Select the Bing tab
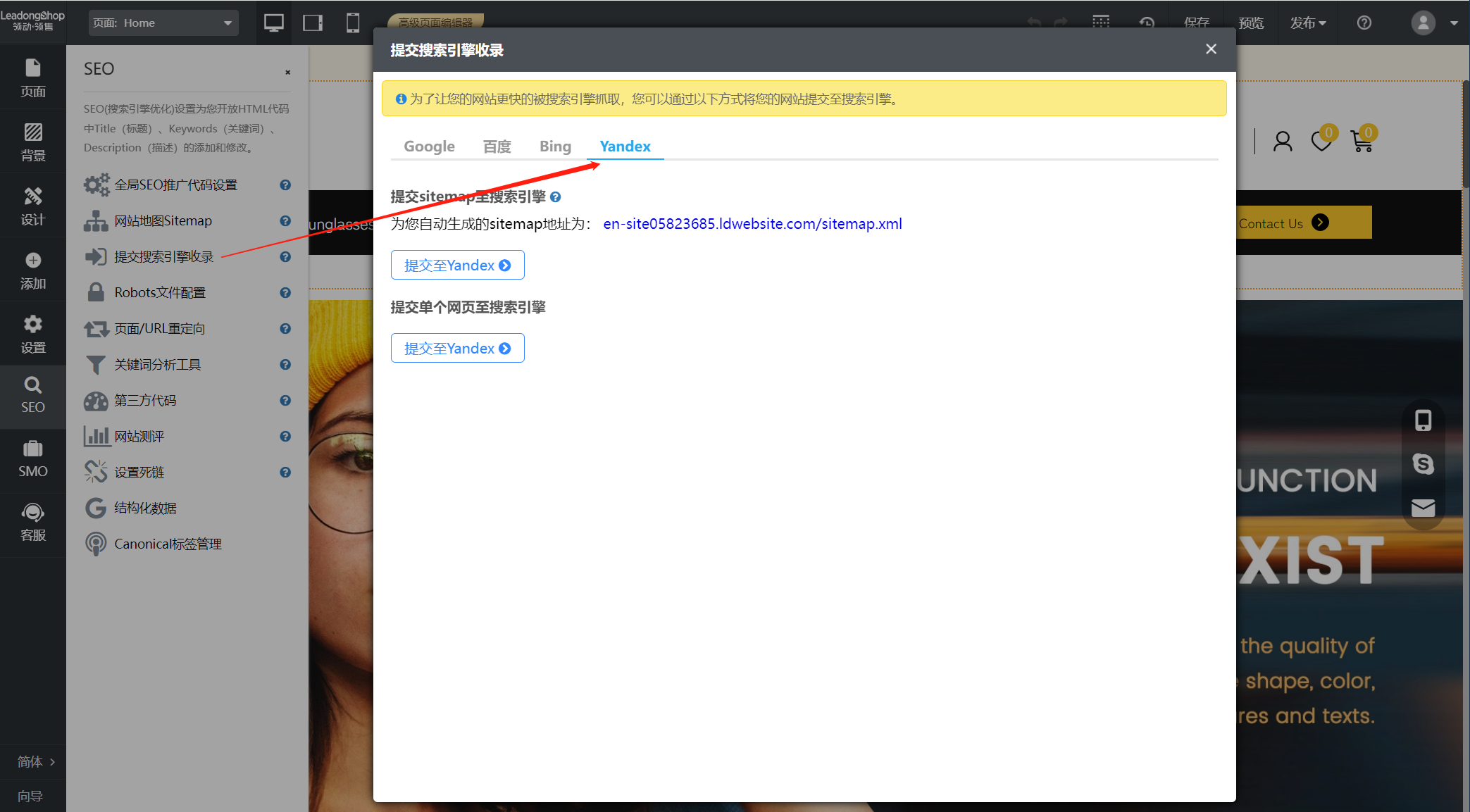 [x=555, y=146]
